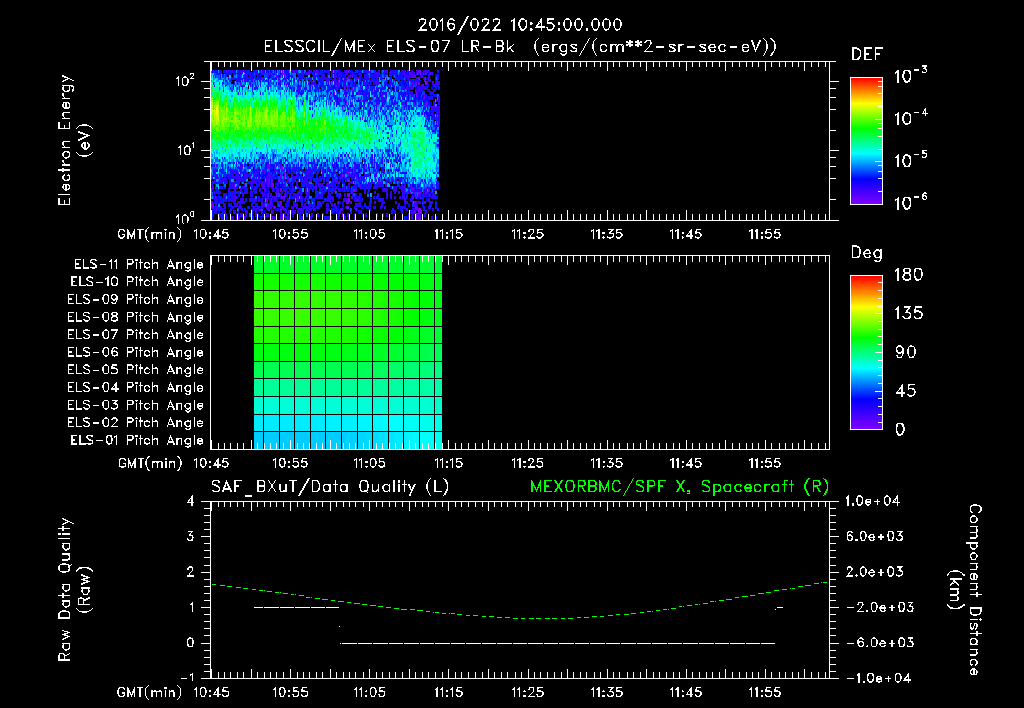Click the 'GMT(min)' label of the top plot
The width and height of the screenshot is (1024, 708).
coord(150,234)
